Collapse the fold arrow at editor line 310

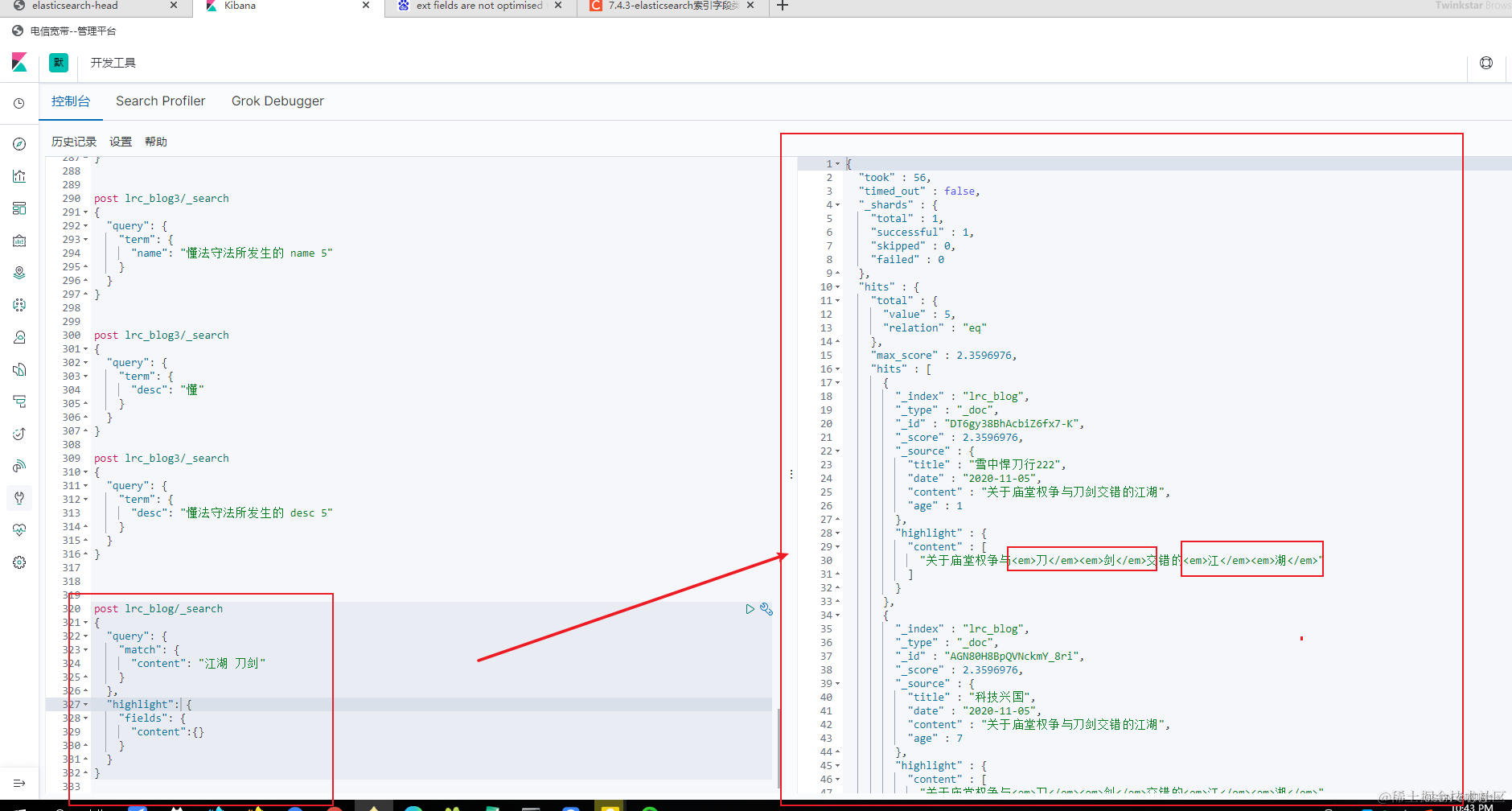pyautogui.click(x=86, y=472)
